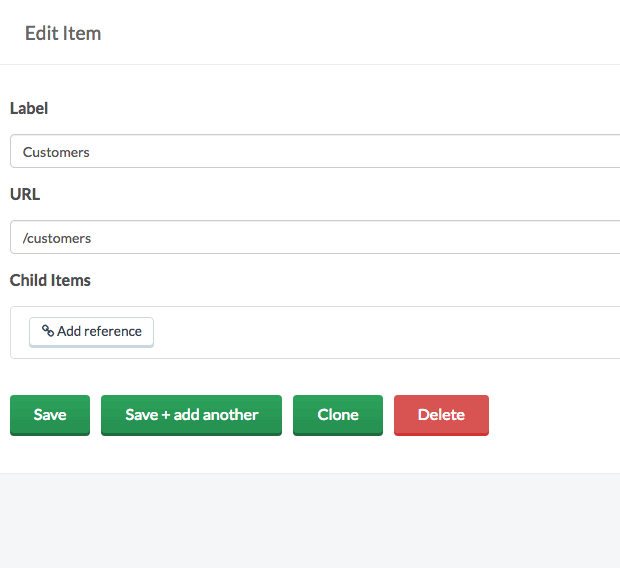Focus the Label input field
Image resolution: width=620 pixels, height=568 pixels.
tap(315, 151)
